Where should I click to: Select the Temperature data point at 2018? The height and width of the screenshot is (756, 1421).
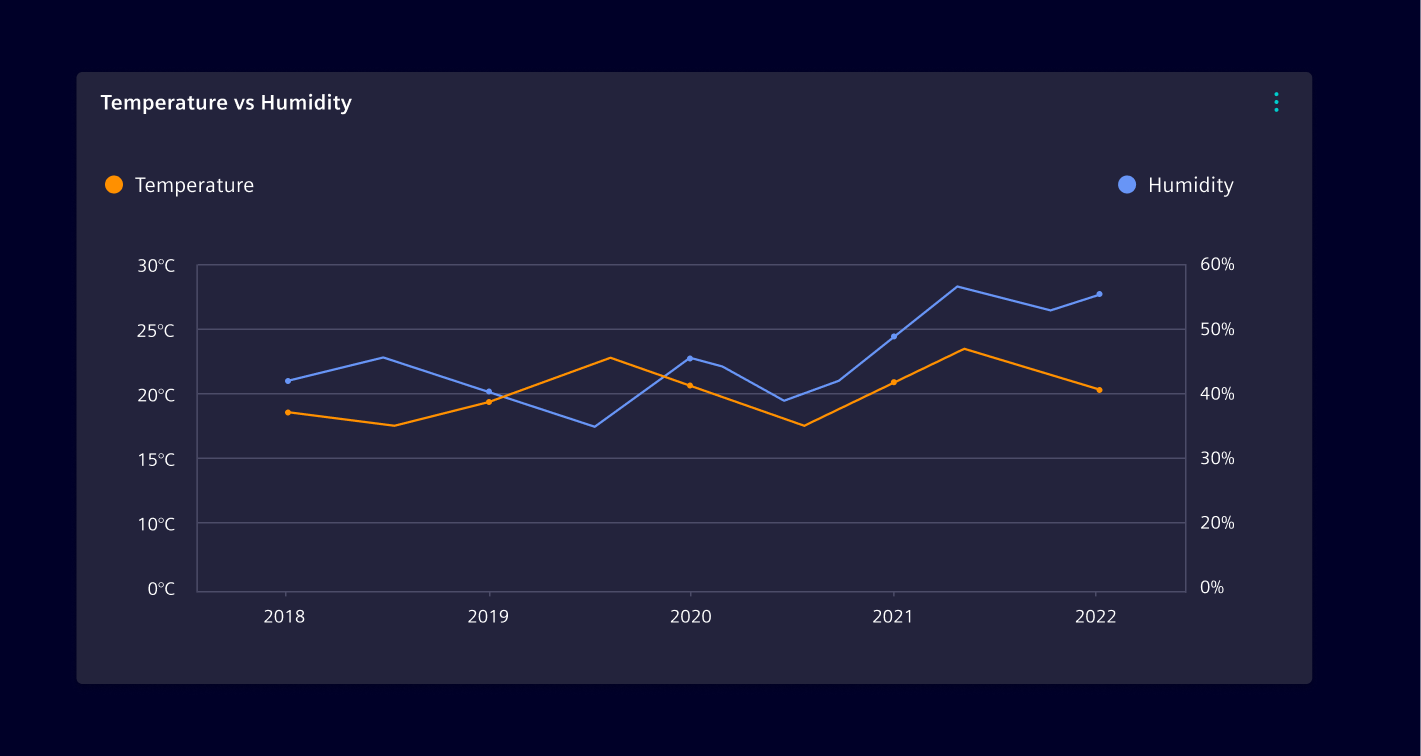point(288,412)
